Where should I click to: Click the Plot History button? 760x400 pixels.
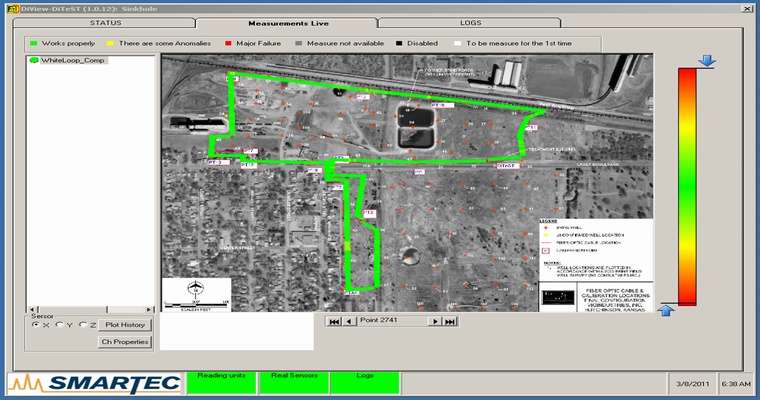pyautogui.click(x=125, y=325)
